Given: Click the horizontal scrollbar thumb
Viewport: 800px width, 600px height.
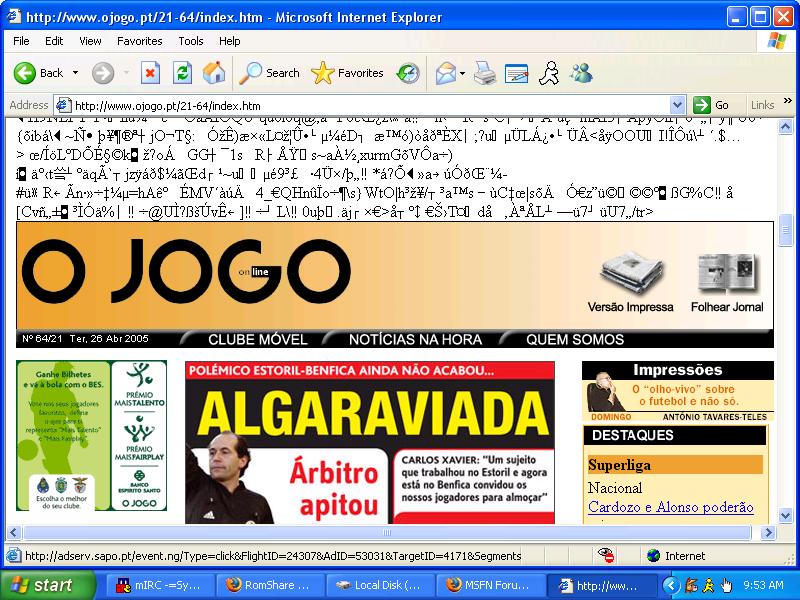Looking at the screenshot, I should pyautogui.click(x=387, y=533).
